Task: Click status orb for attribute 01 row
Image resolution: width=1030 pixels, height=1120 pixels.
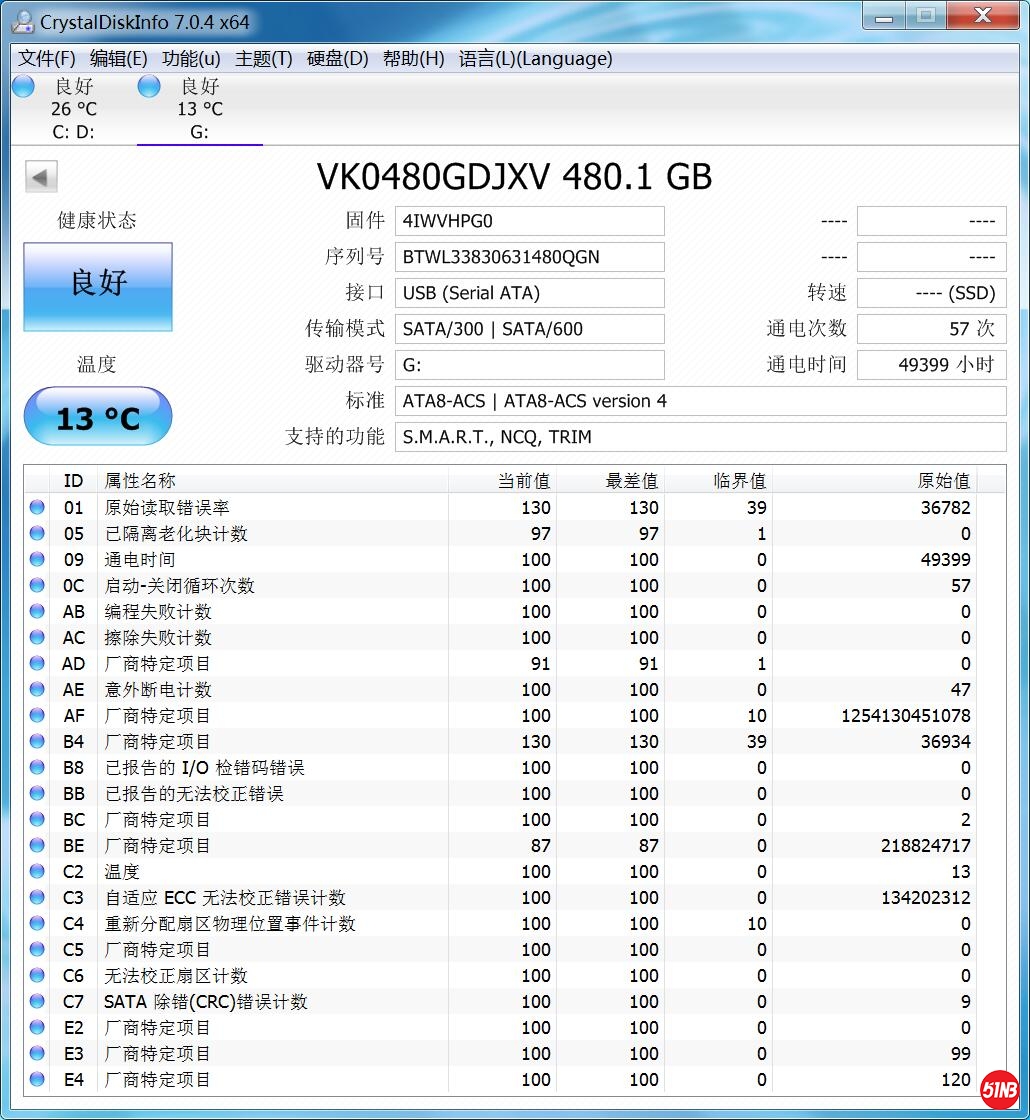Action: pos(37,507)
